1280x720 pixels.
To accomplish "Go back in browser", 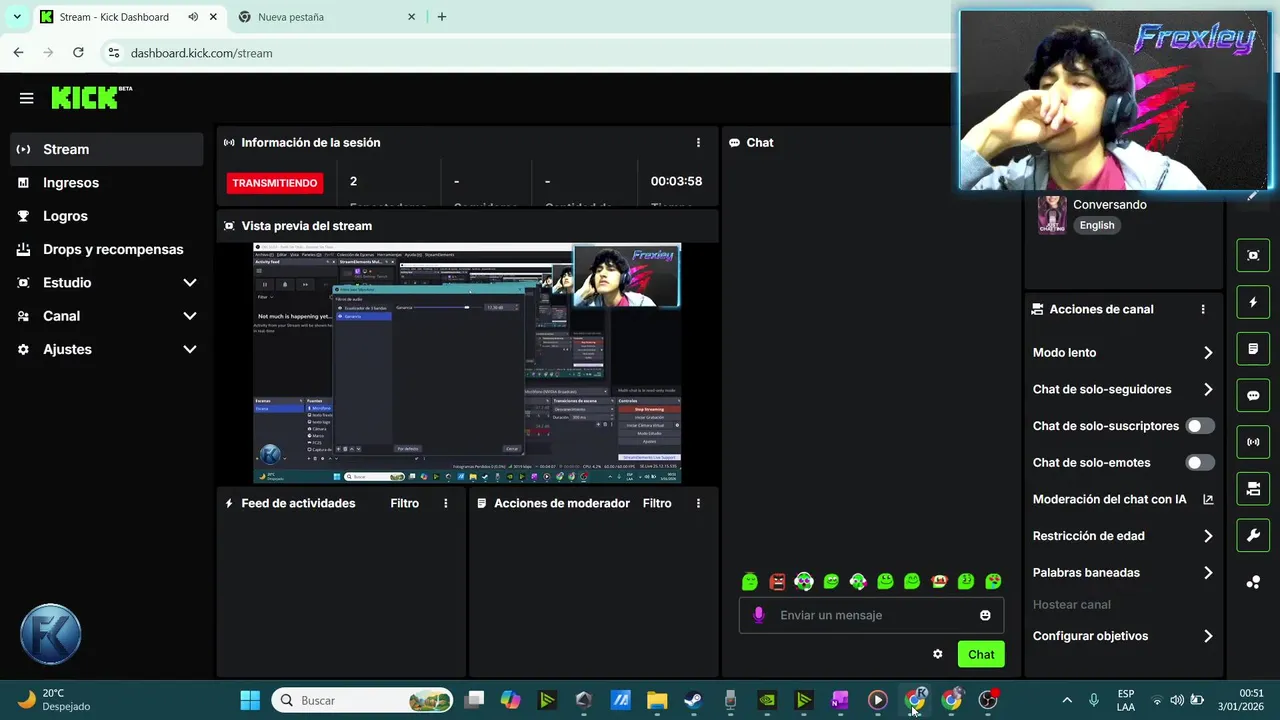I will (18, 52).
